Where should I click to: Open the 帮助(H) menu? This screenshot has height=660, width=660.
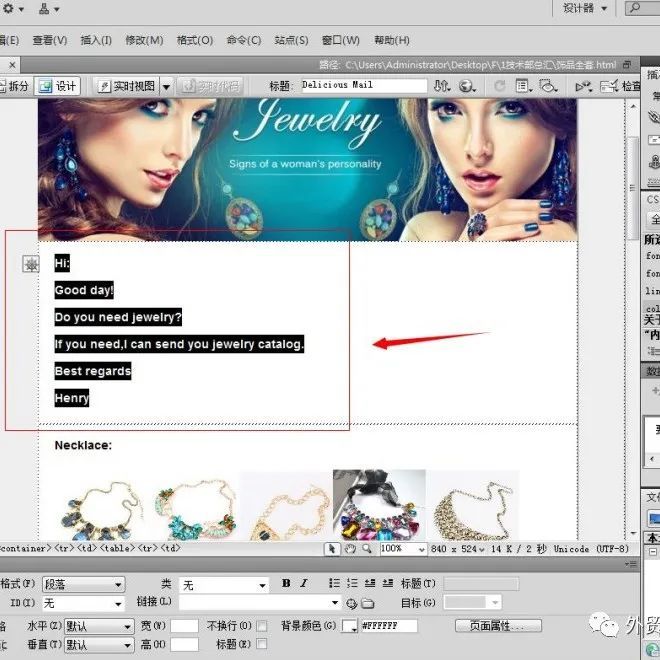pyautogui.click(x=392, y=40)
